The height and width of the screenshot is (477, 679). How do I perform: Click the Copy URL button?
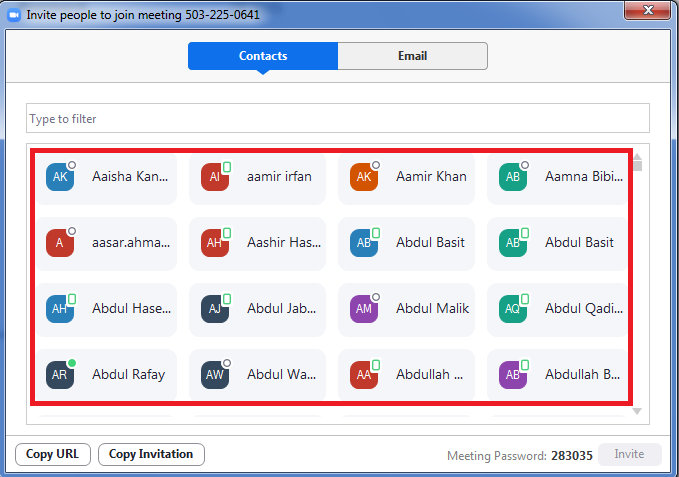pos(53,454)
